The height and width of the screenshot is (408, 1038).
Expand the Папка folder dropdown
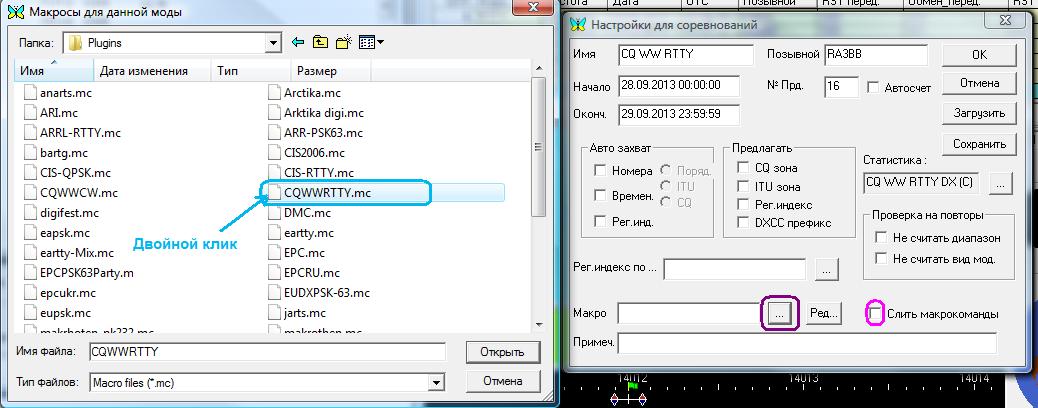(273, 44)
